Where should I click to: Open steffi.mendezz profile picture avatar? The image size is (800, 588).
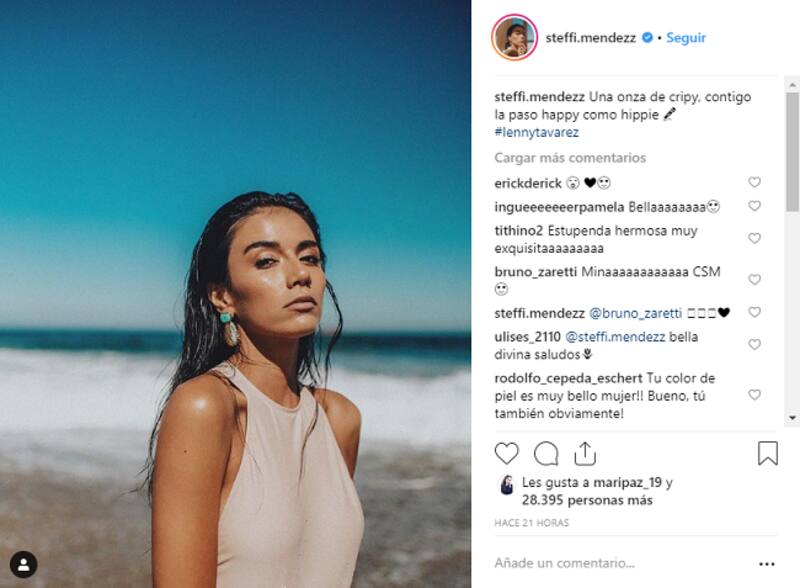(x=515, y=38)
